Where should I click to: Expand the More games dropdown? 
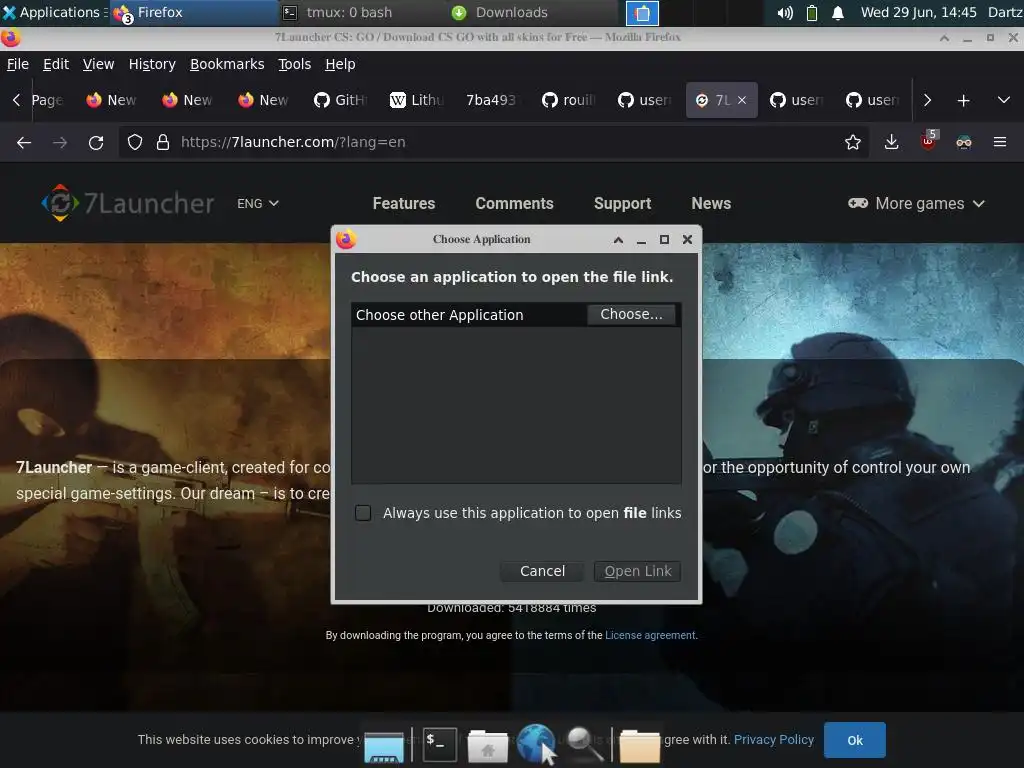tap(916, 204)
